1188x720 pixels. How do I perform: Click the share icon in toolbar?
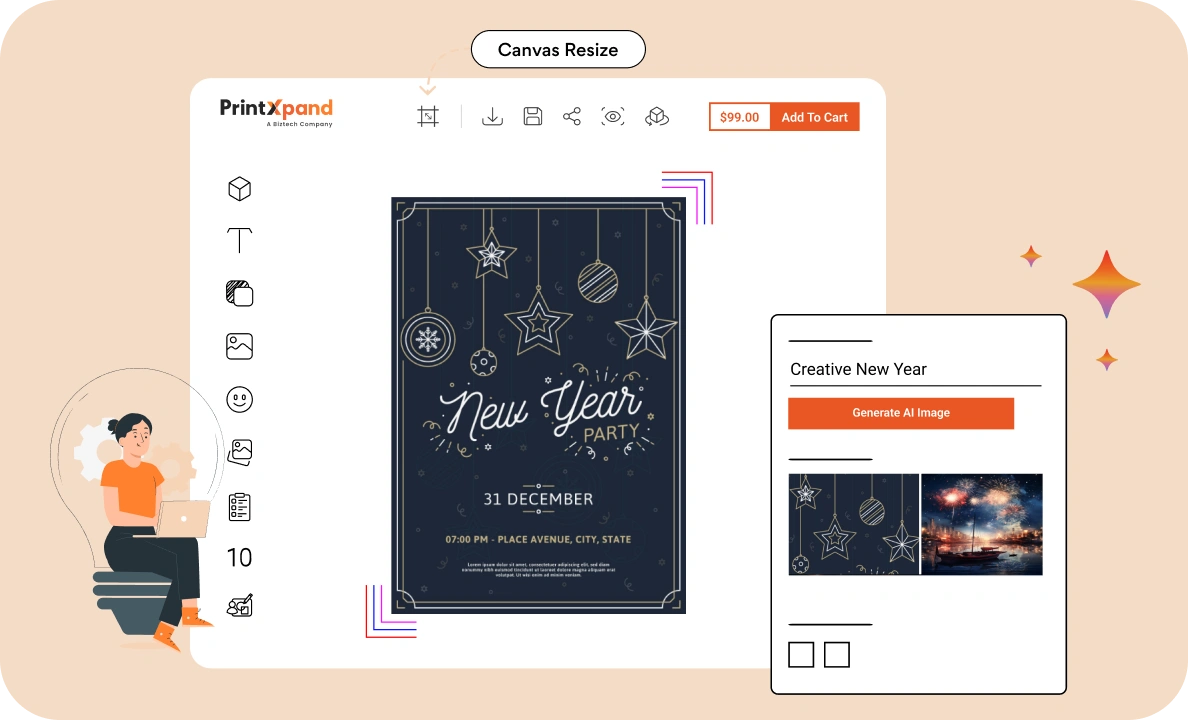point(572,116)
